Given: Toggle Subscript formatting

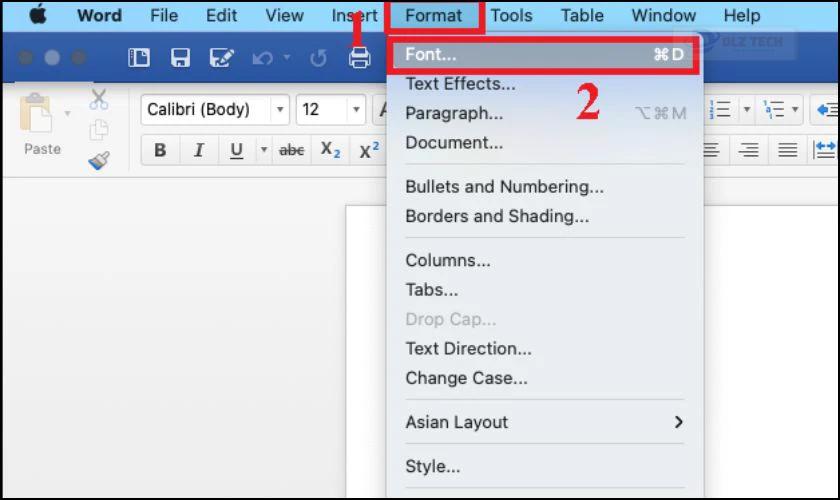Looking at the screenshot, I should (330, 150).
